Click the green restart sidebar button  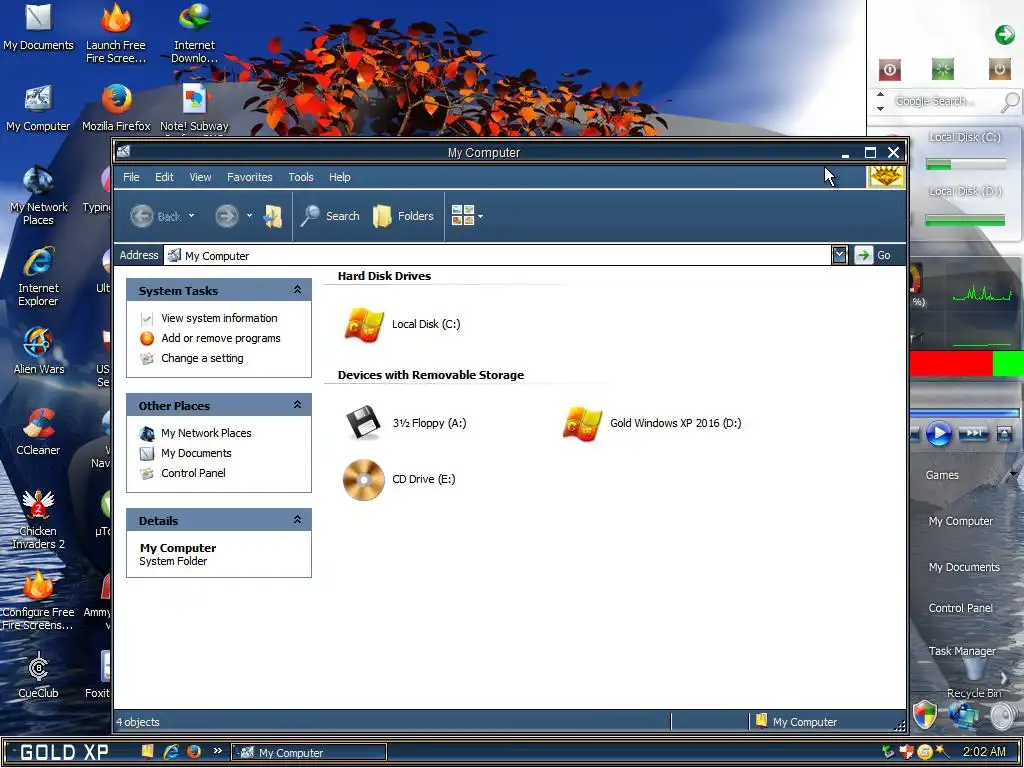[942, 69]
